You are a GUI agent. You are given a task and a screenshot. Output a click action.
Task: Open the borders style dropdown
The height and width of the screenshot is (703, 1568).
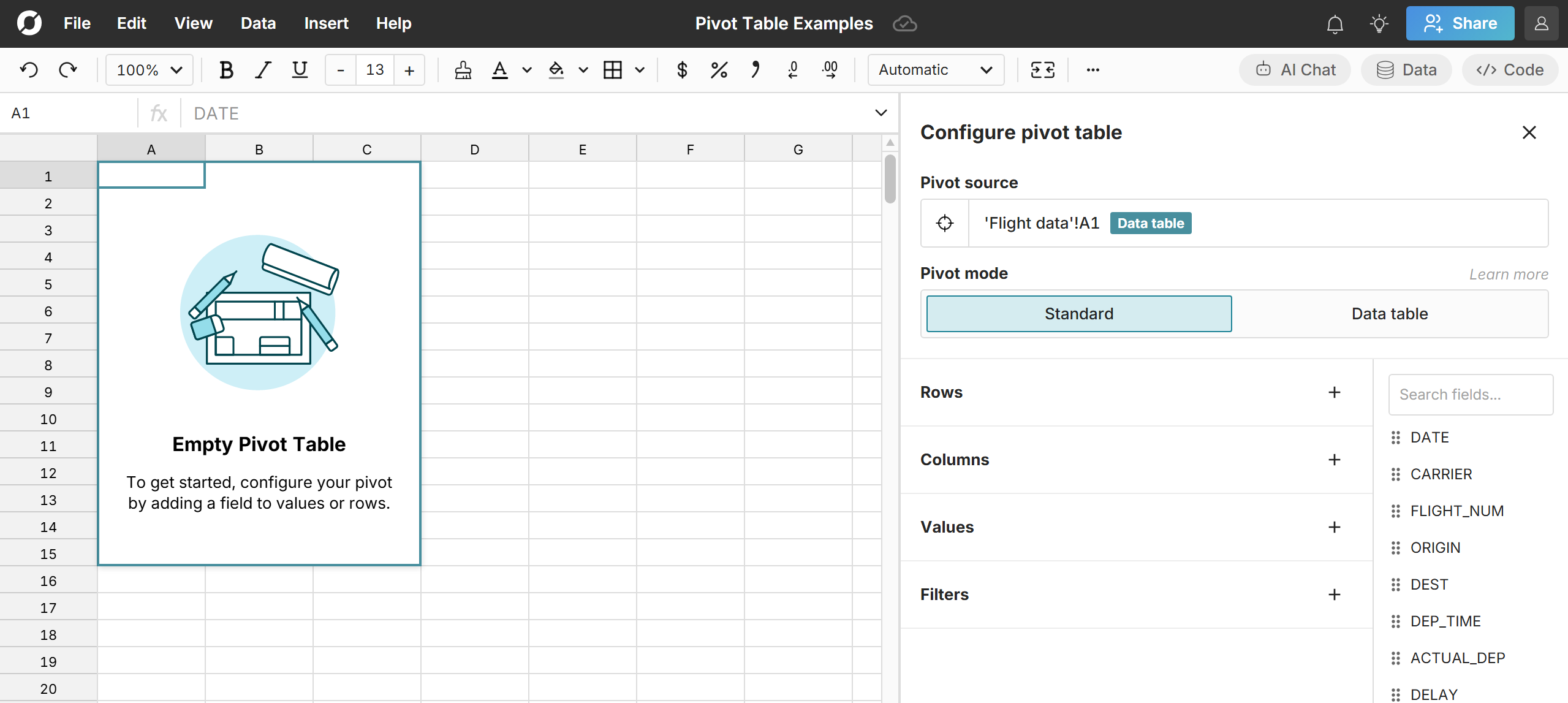tap(639, 70)
